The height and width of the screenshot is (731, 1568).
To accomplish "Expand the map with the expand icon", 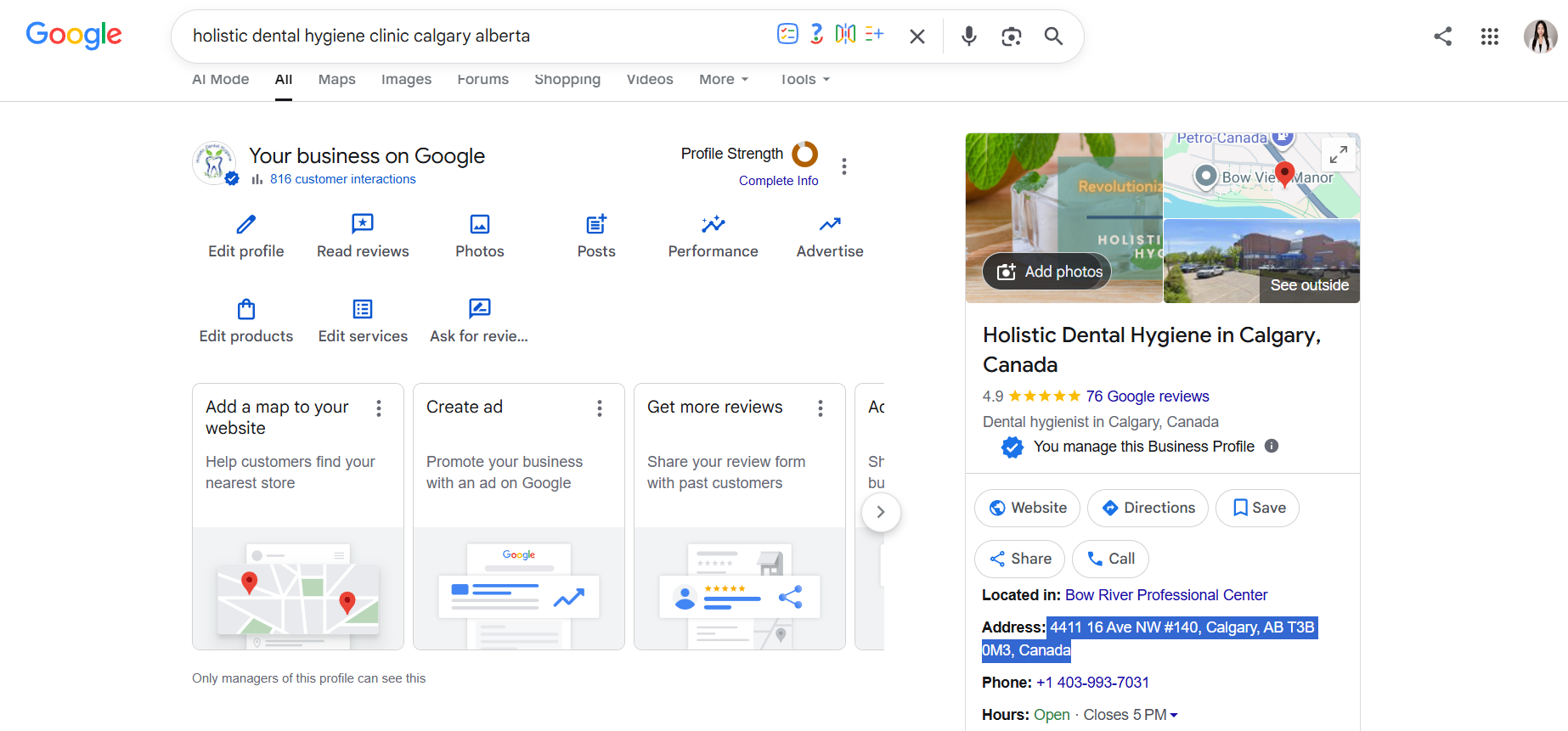I will 1339,155.
